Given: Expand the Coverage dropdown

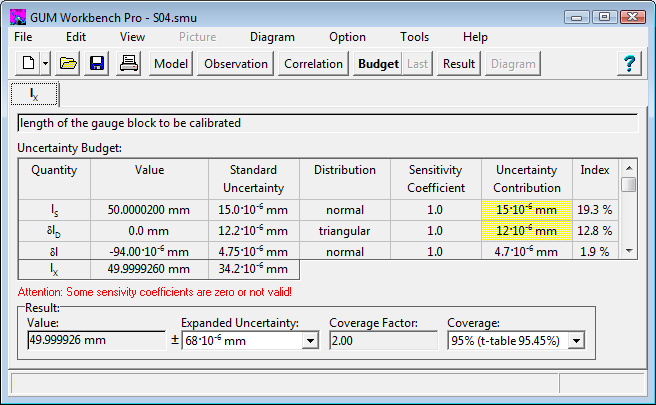Looking at the screenshot, I should click(575, 341).
